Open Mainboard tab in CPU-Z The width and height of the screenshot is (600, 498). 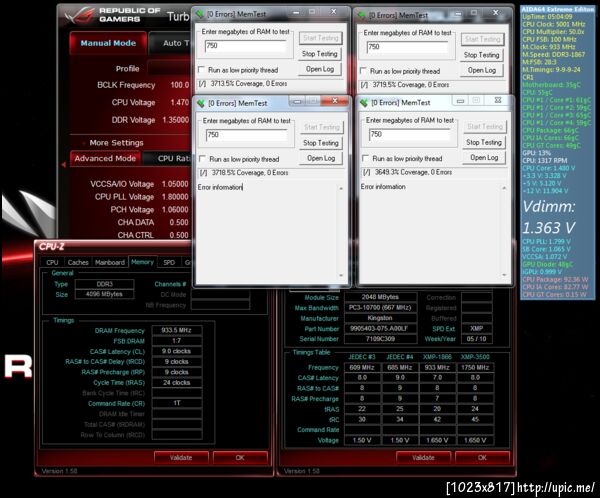pyautogui.click(x=110, y=262)
